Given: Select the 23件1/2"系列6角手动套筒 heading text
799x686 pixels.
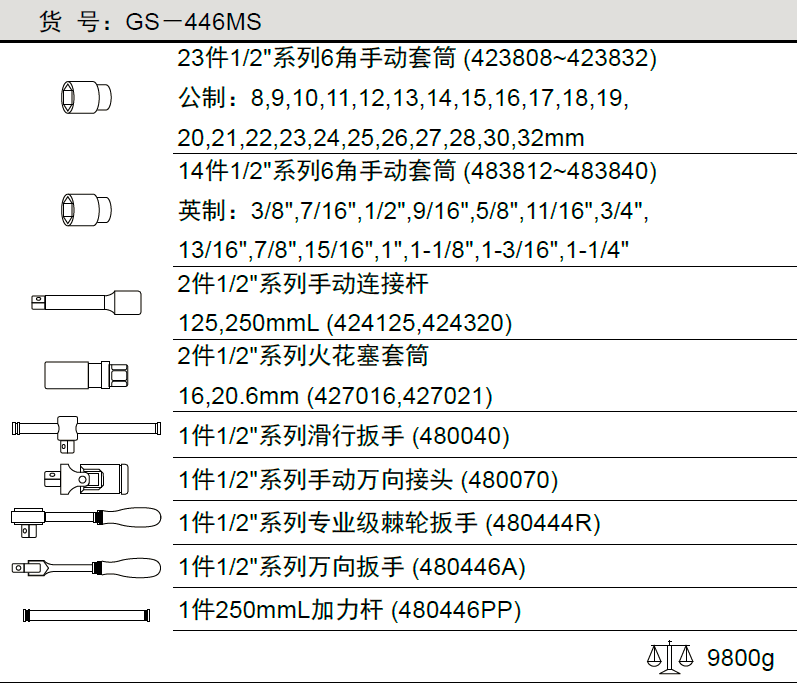Looking at the screenshot, I should point(417,59).
